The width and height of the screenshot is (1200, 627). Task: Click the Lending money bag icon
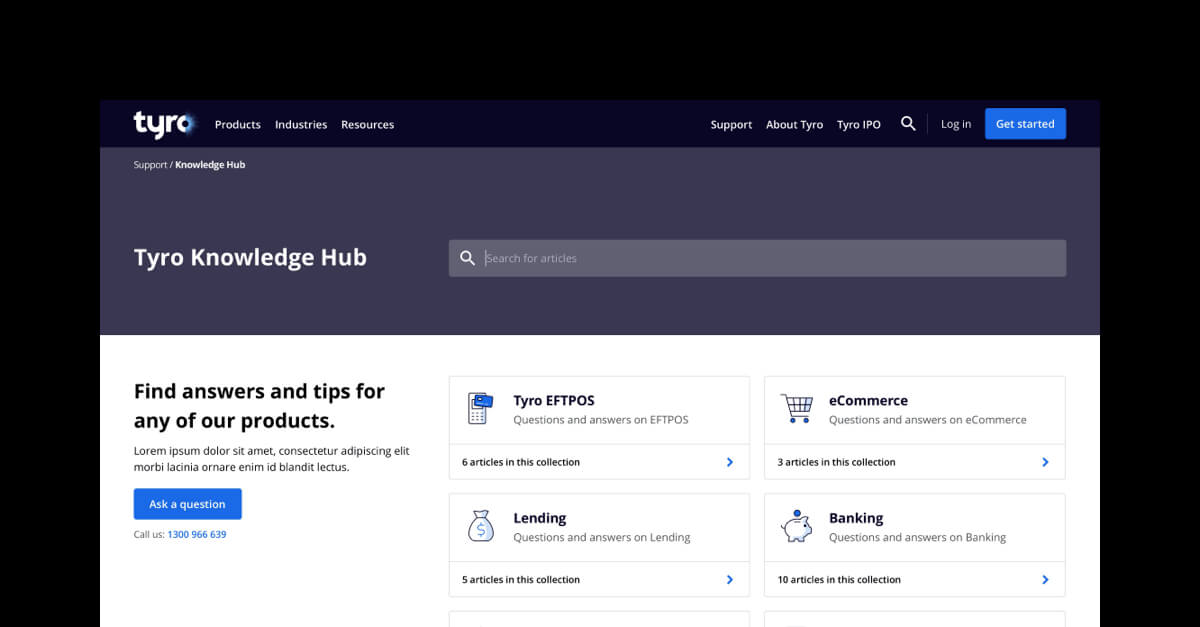pyautogui.click(x=481, y=526)
